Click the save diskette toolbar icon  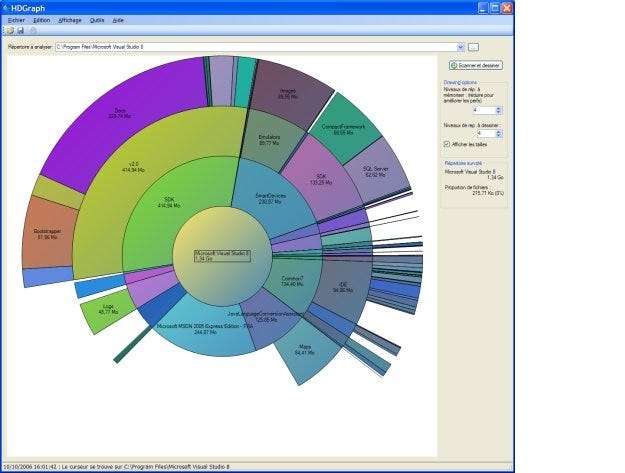(x=19, y=31)
